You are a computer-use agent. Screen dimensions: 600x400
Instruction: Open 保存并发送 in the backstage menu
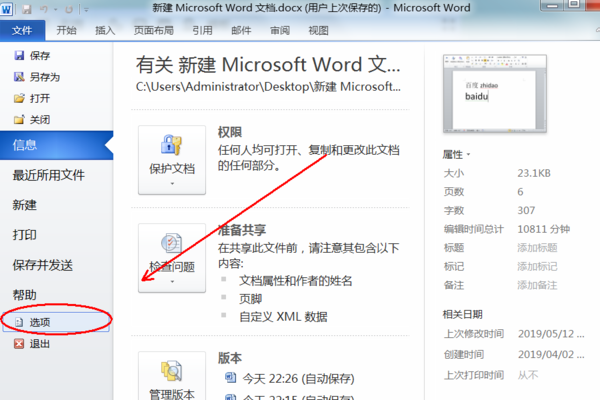(x=42, y=265)
